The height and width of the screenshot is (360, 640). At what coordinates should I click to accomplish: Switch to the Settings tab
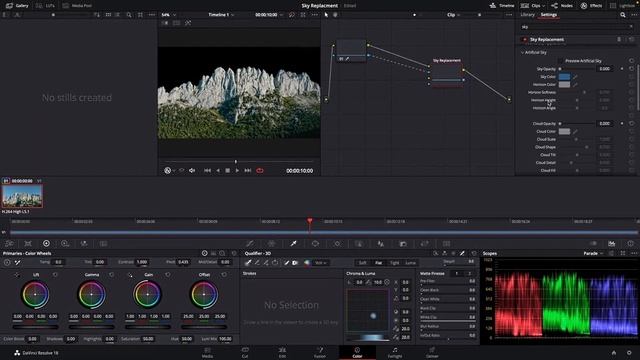(x=549, y=15)
